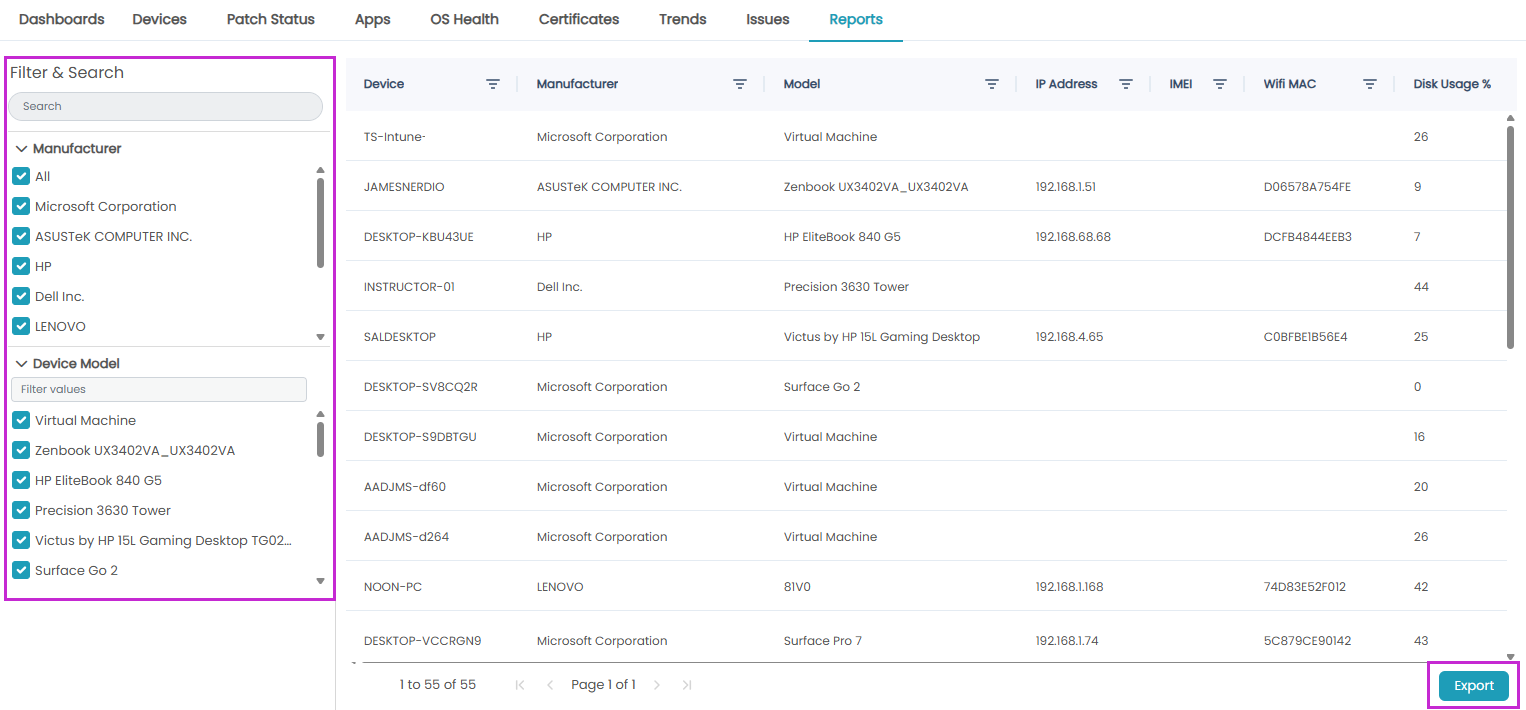The width and height of the screenshot is (1526, 710).
Task: Open the IMEI column filter icon
Action: 1221,84
